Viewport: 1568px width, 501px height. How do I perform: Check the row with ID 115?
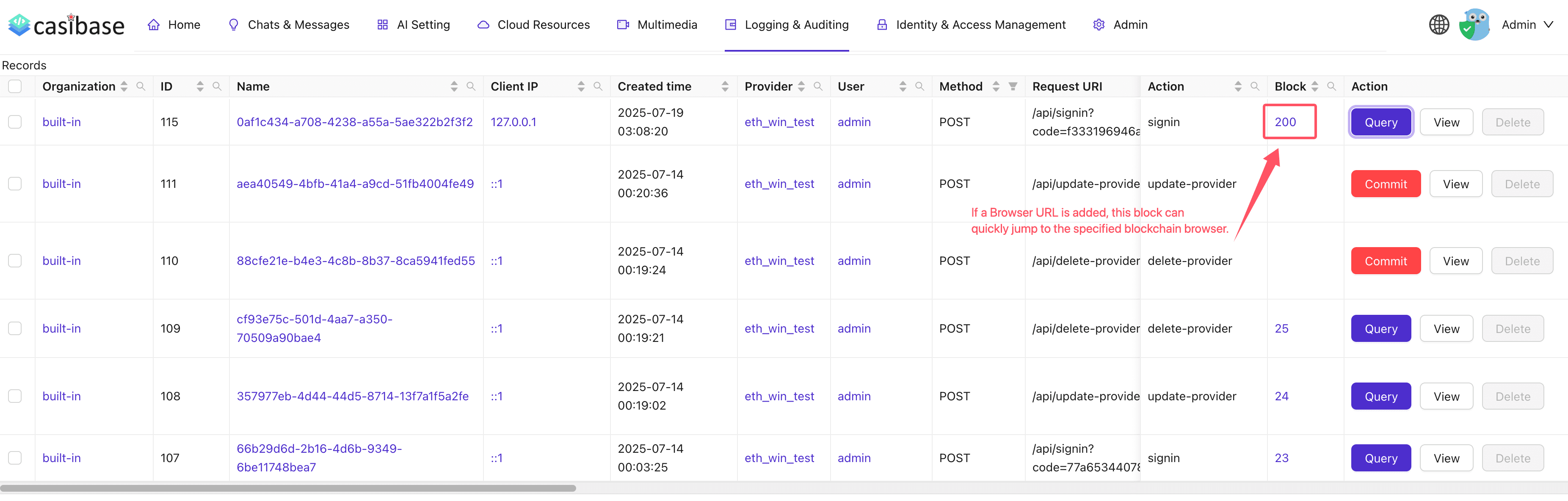[x=15, y=122]
